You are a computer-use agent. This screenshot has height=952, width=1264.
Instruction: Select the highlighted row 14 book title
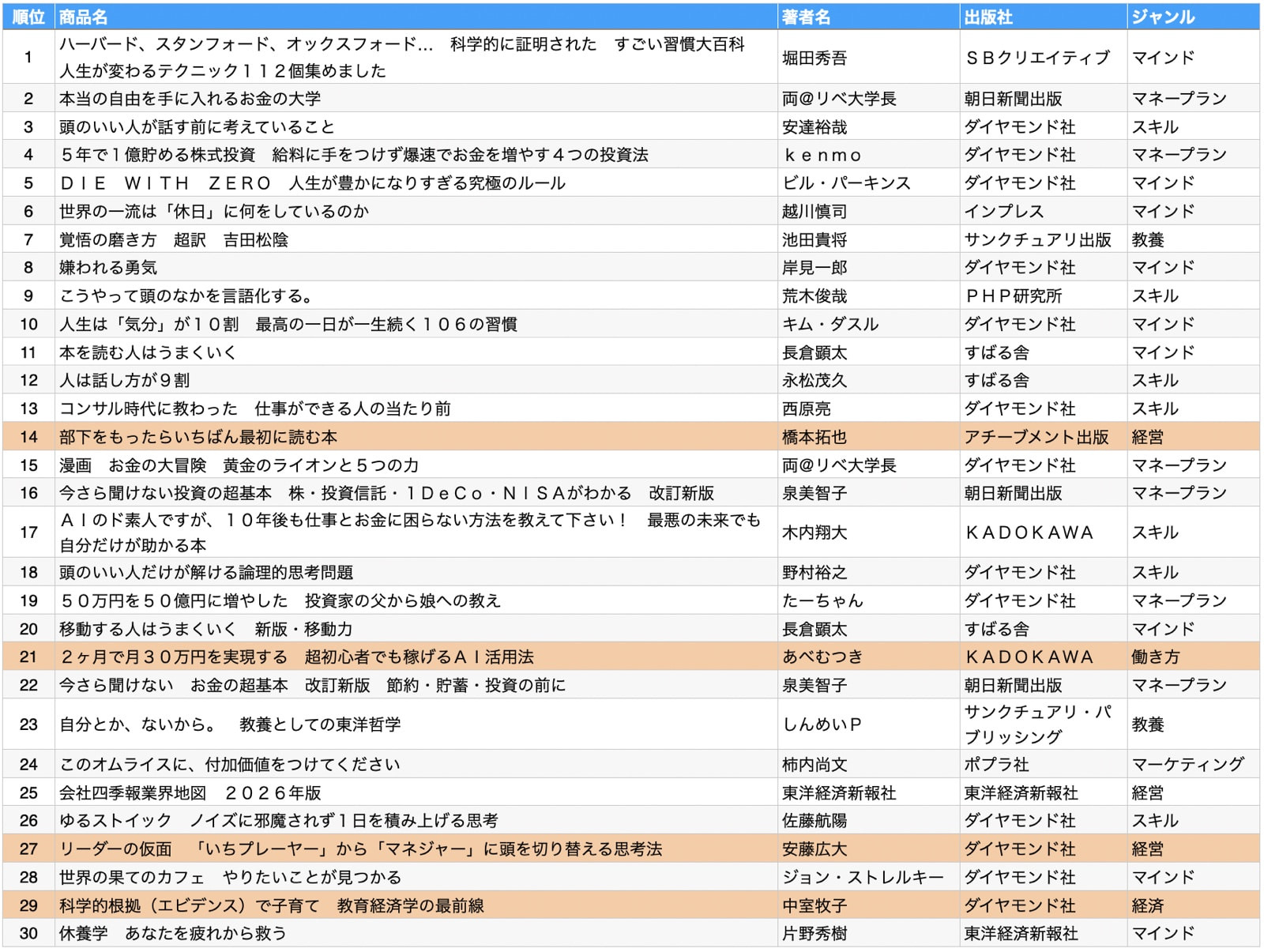tap(198, 437)
